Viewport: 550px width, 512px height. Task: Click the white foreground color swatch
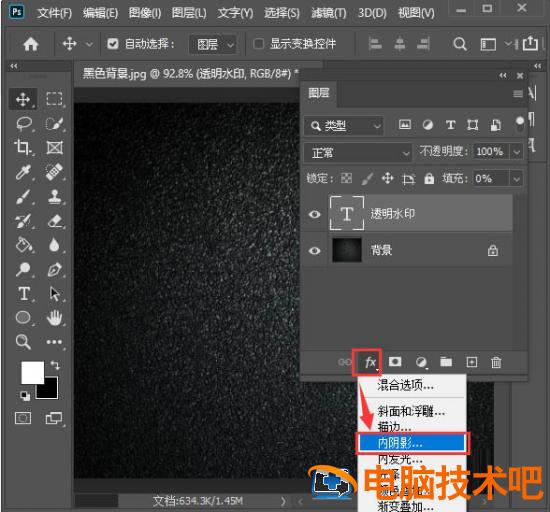33,372
